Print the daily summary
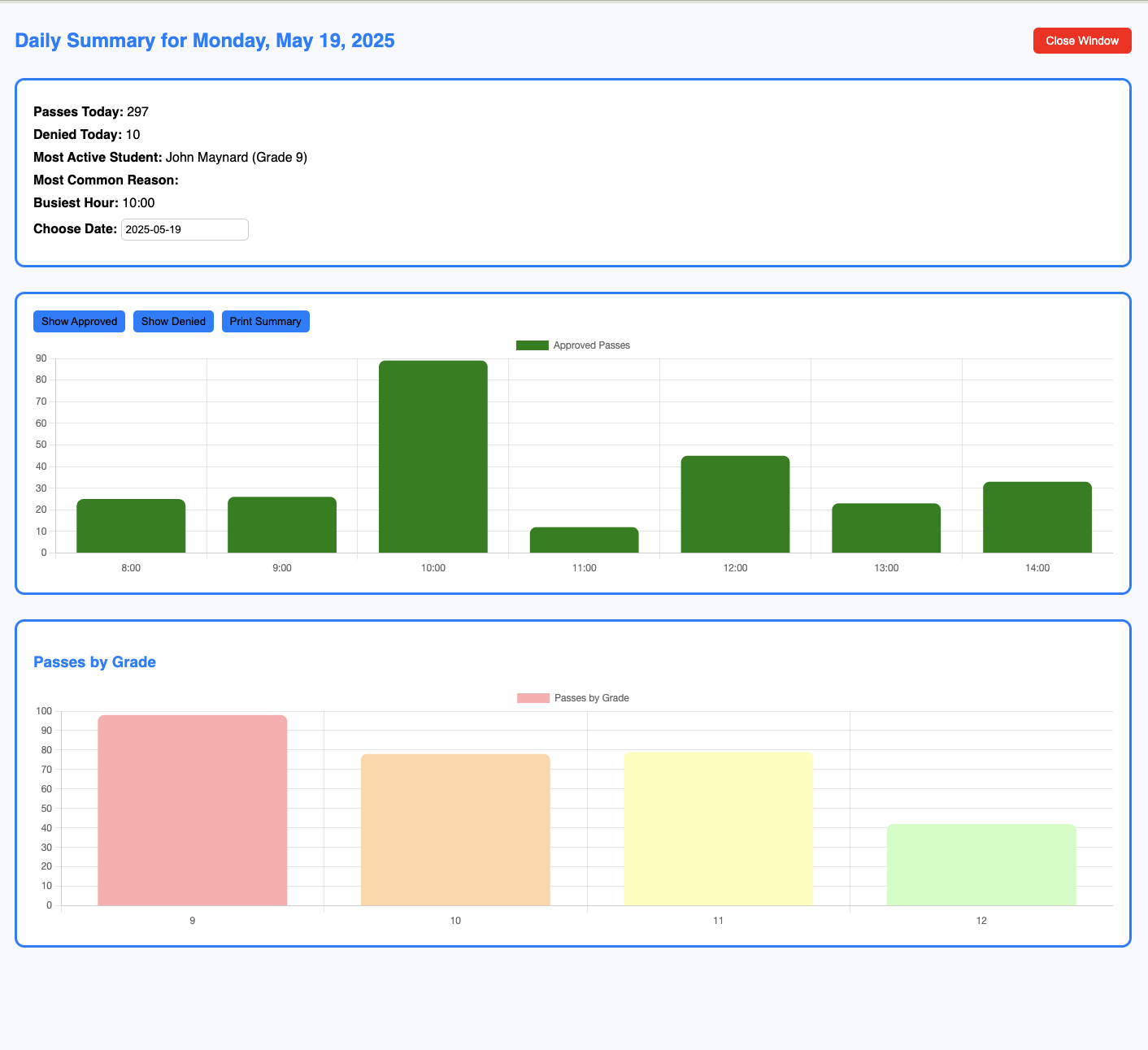The width and height of the screenshot is (1148, 1050). click(265, 321)
